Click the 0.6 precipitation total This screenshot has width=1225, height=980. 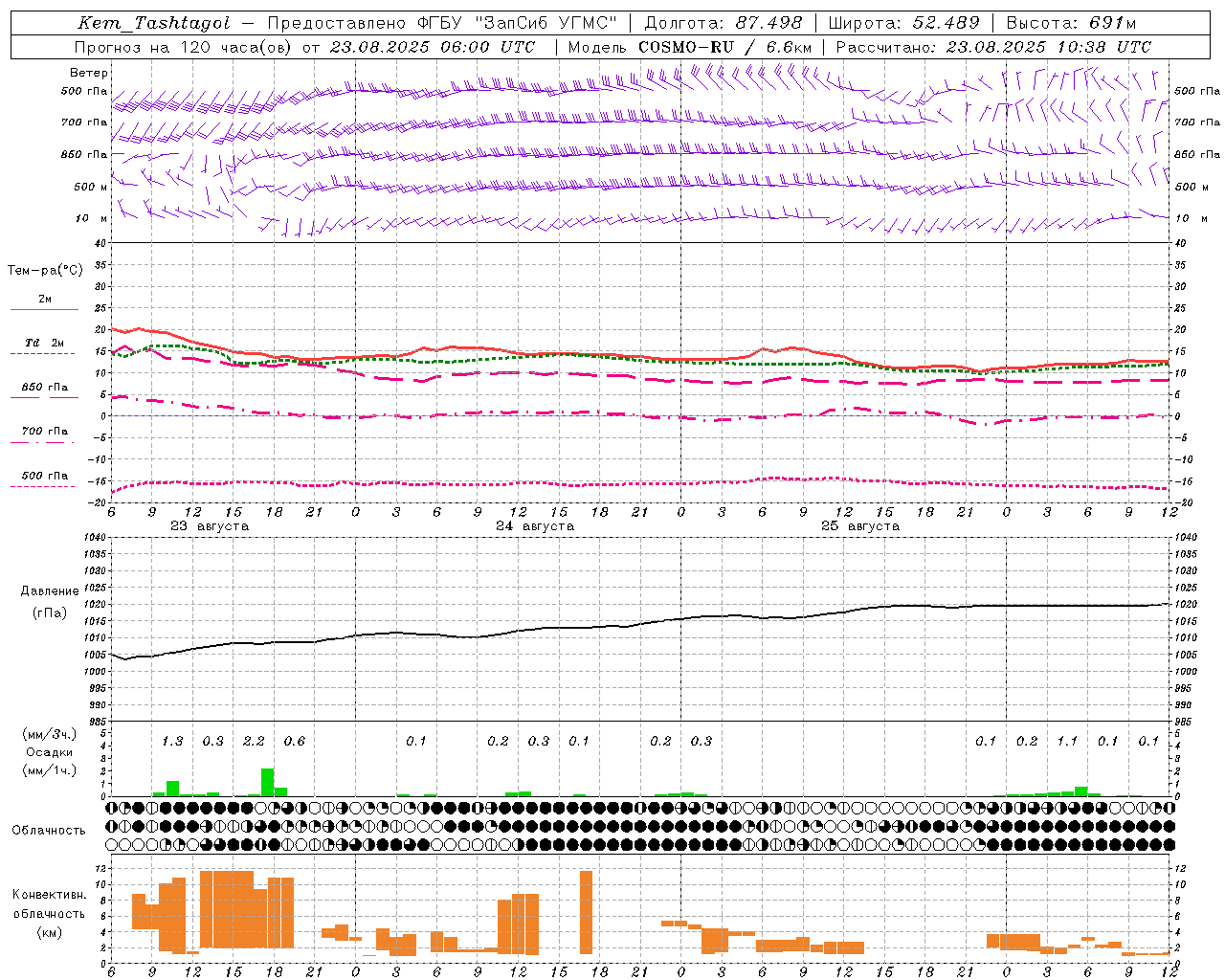click(295, 741)
